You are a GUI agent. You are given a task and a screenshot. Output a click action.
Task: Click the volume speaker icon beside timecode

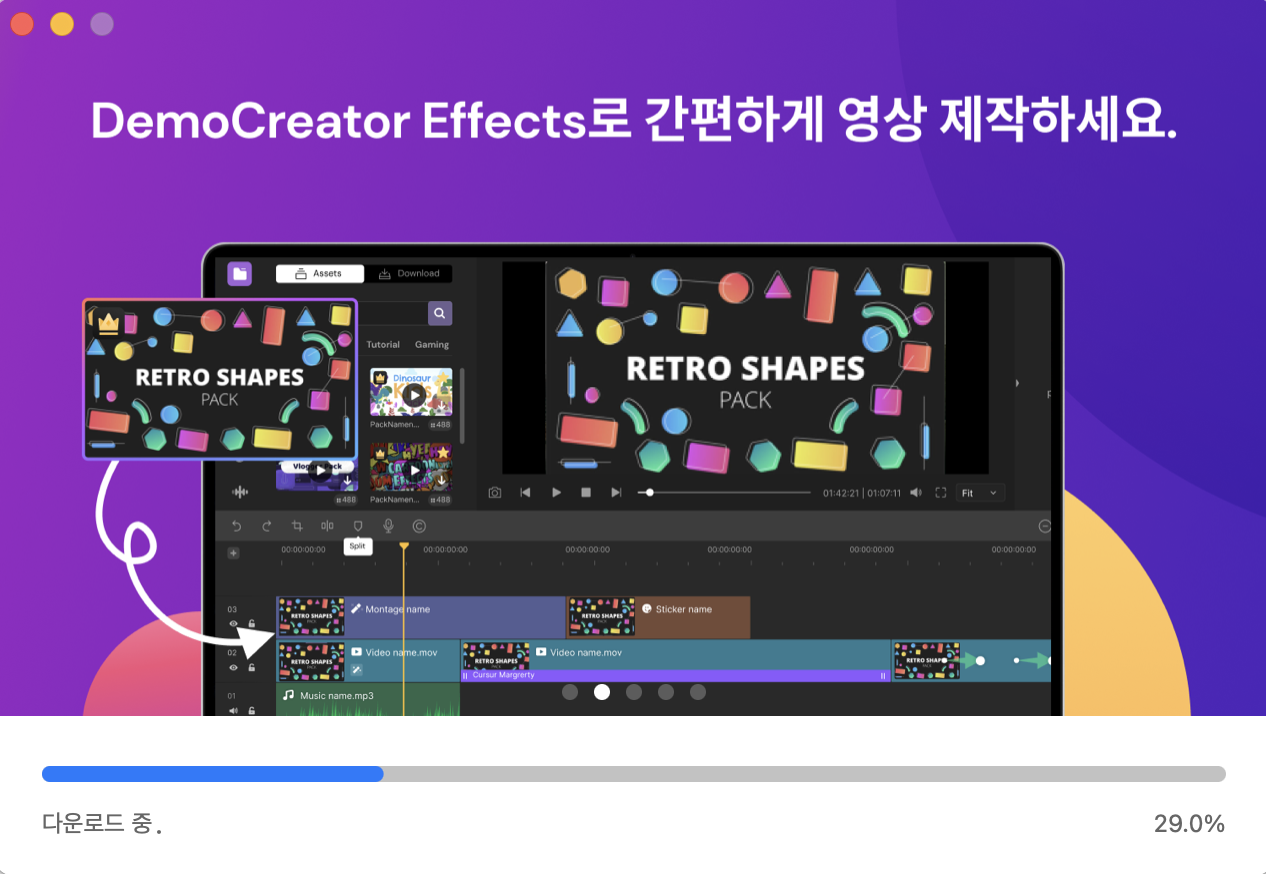tap(915, 493)
